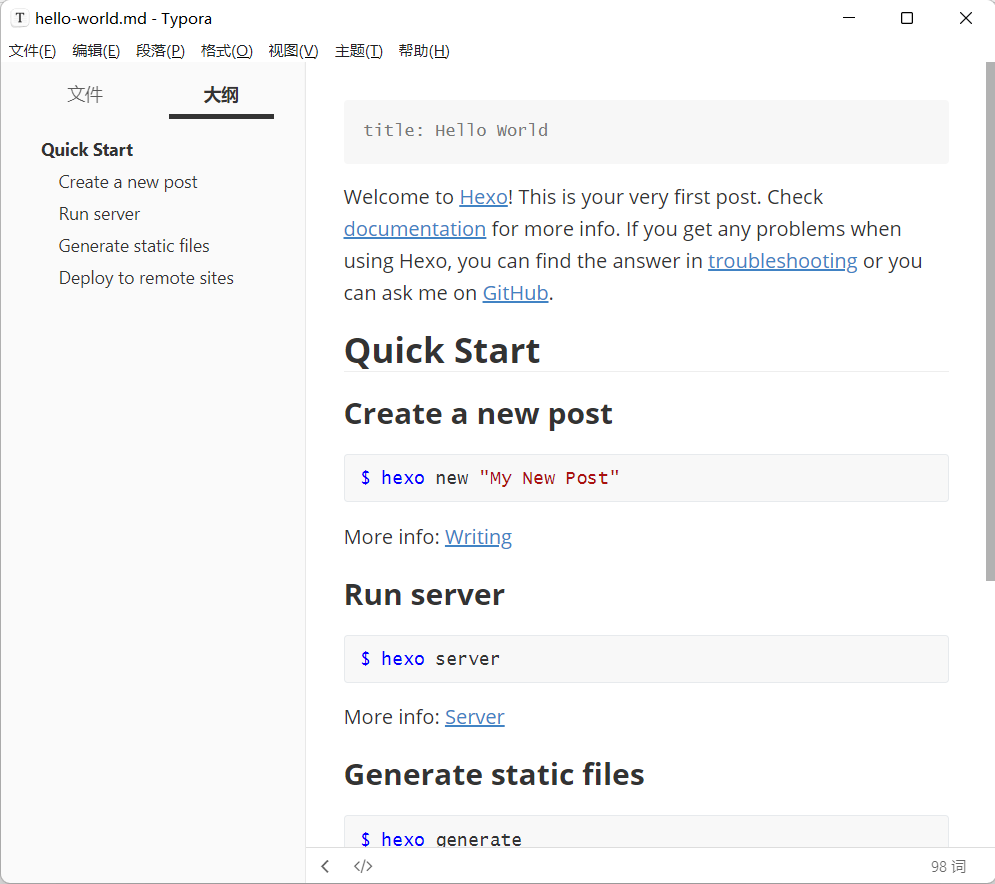Click the Run server document heading

[x=424, y=595]
